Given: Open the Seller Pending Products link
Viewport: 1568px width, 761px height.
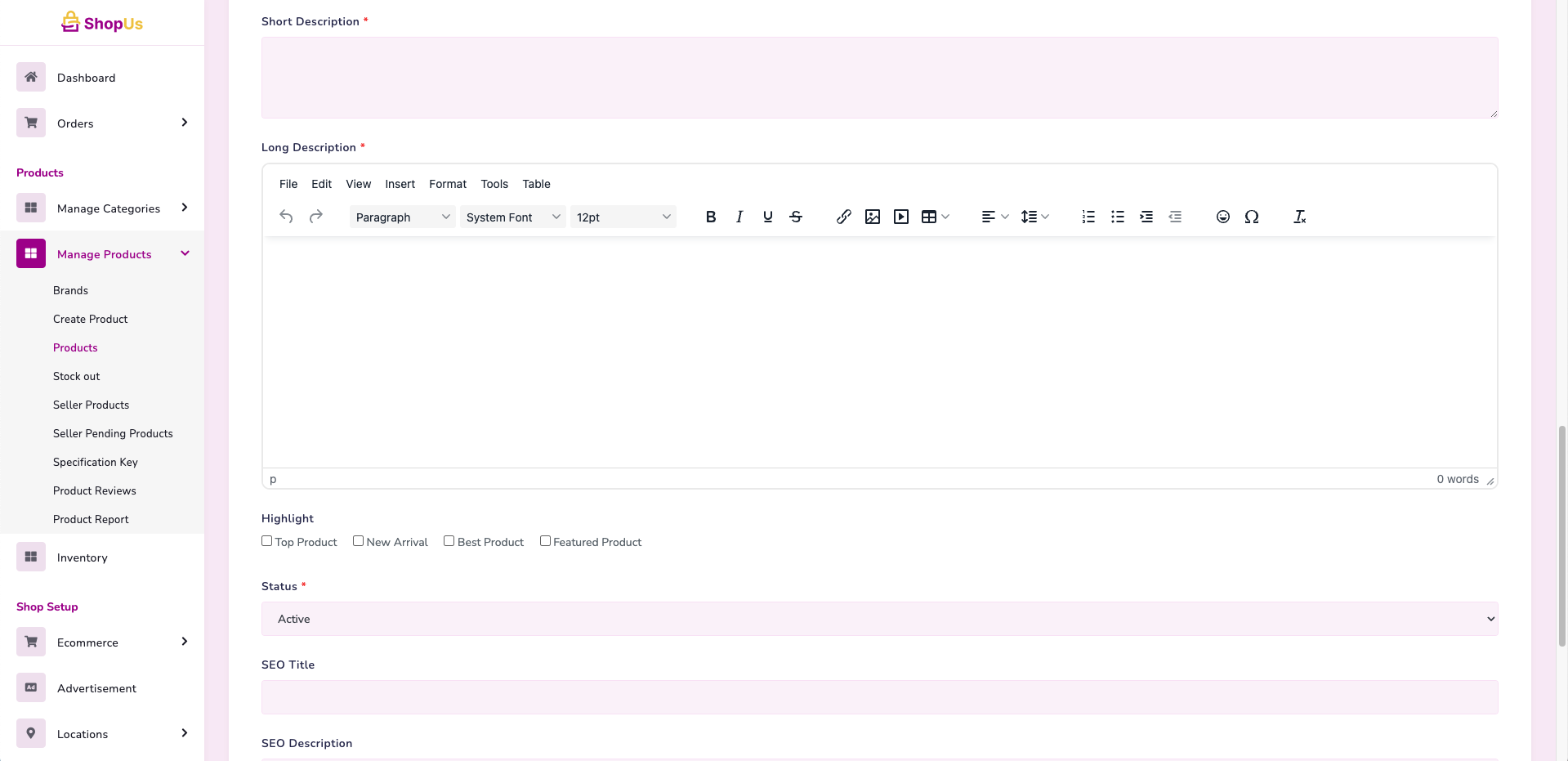Looking at the screenshot, I should click(x=113, y=433).
